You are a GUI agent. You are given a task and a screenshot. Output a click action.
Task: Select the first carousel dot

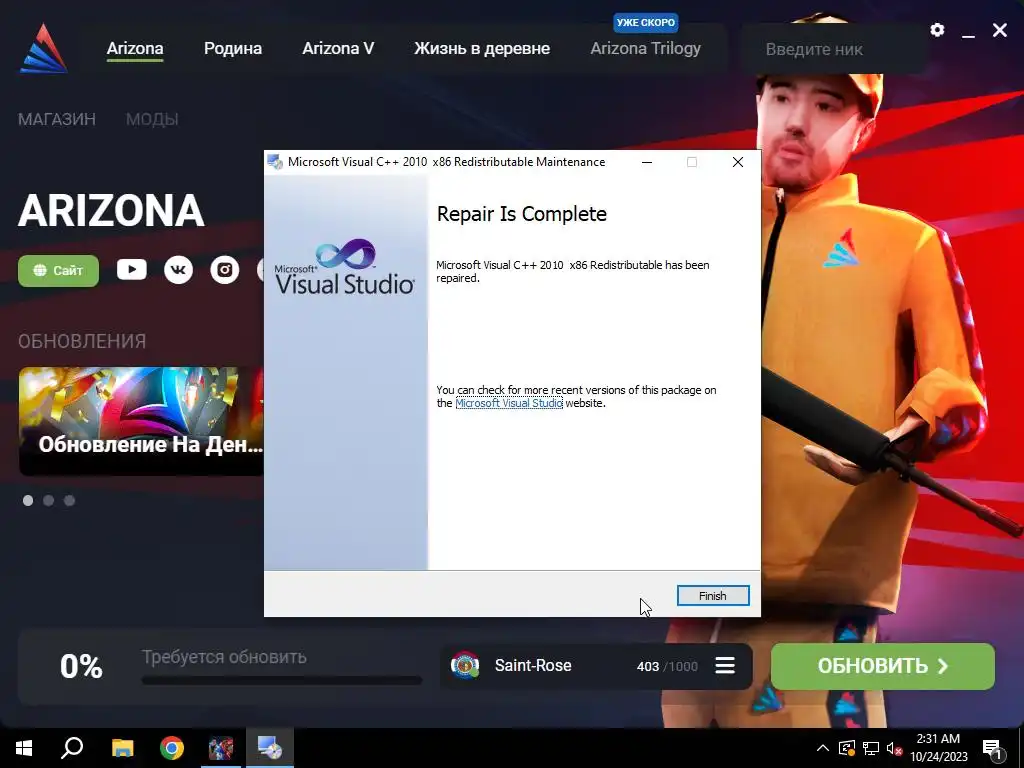28,500
